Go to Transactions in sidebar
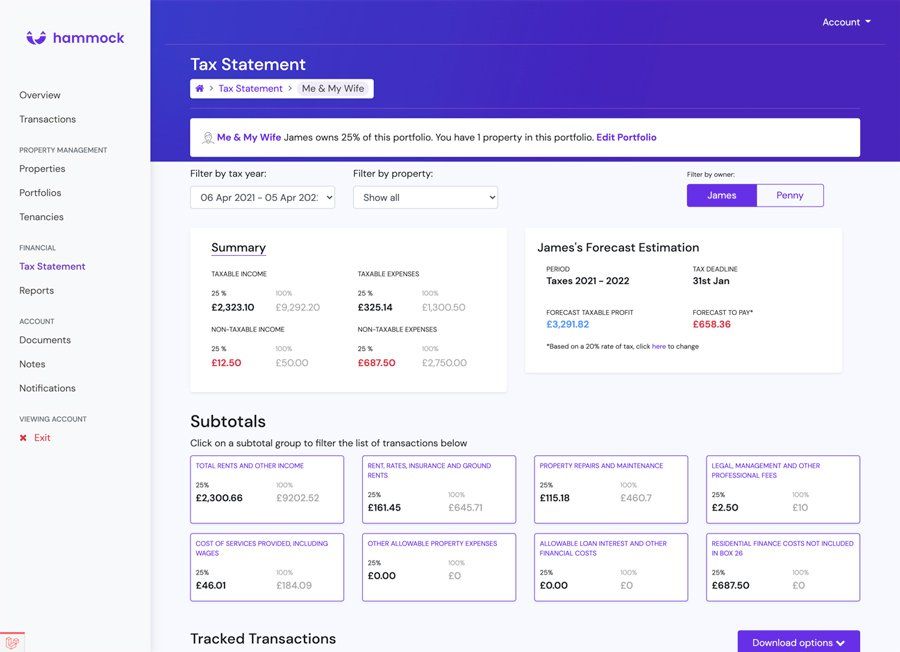 pos(48,119)
